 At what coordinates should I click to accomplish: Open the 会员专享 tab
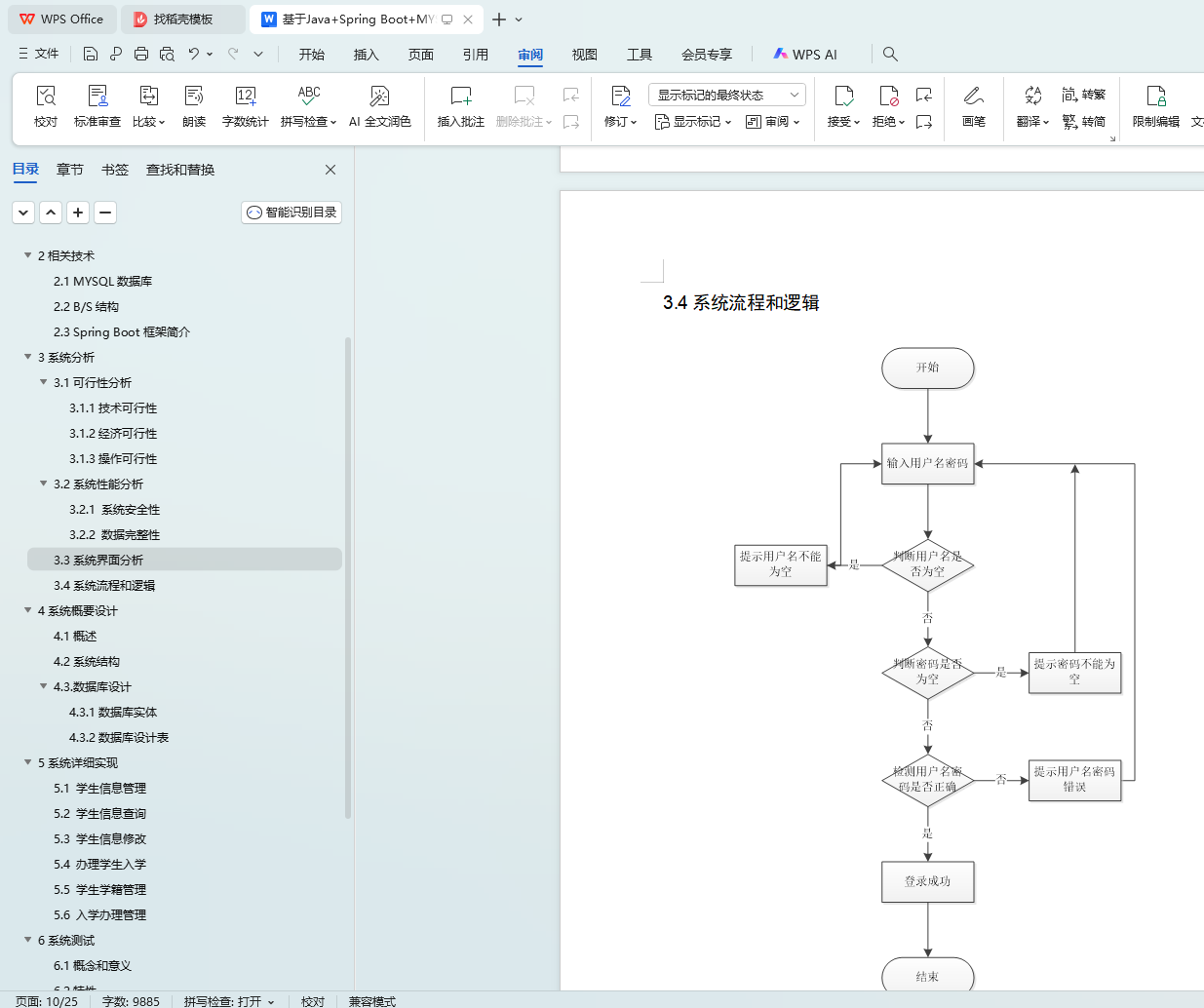pos(707,55)
